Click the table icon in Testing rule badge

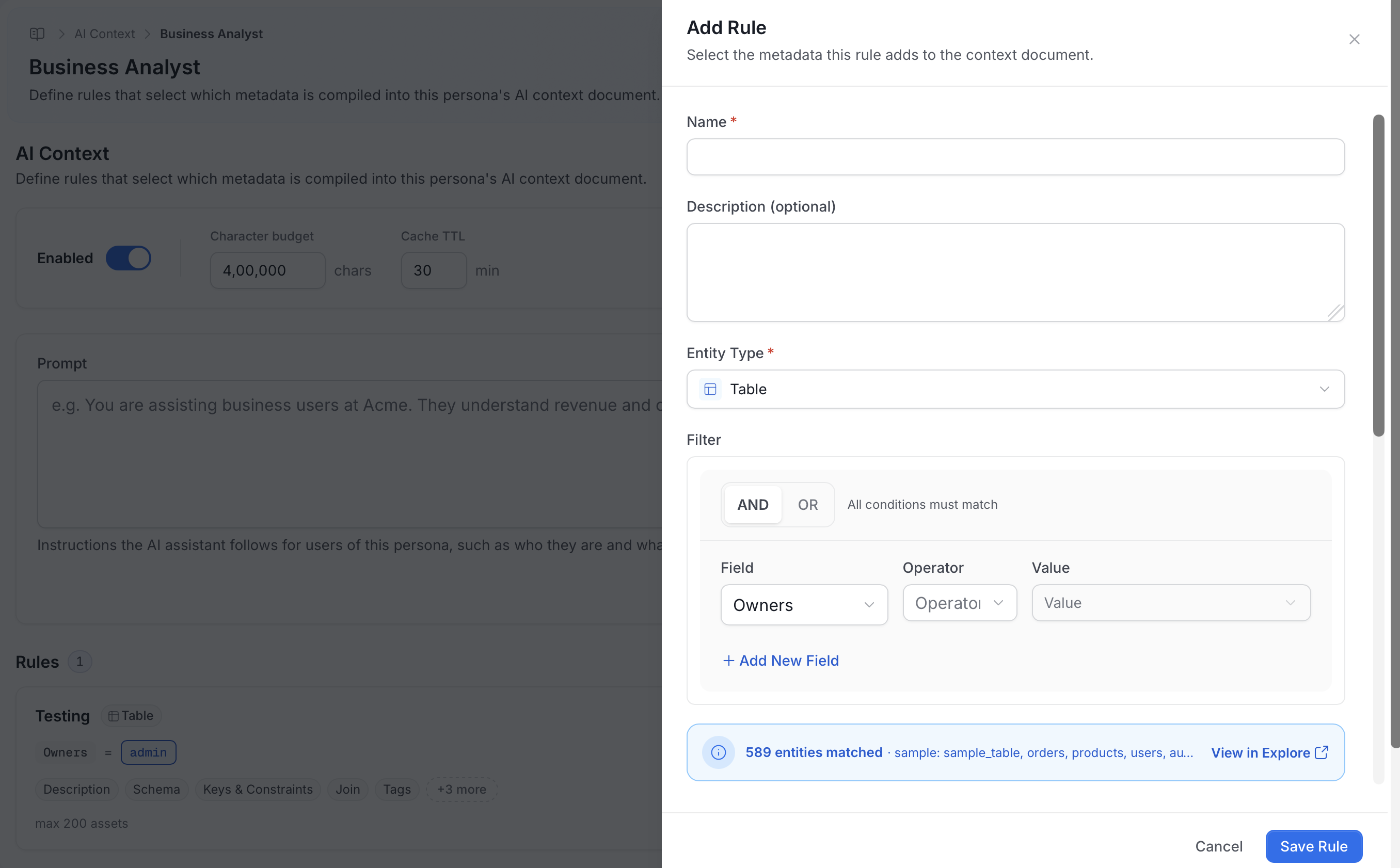(x=113, y=716)
